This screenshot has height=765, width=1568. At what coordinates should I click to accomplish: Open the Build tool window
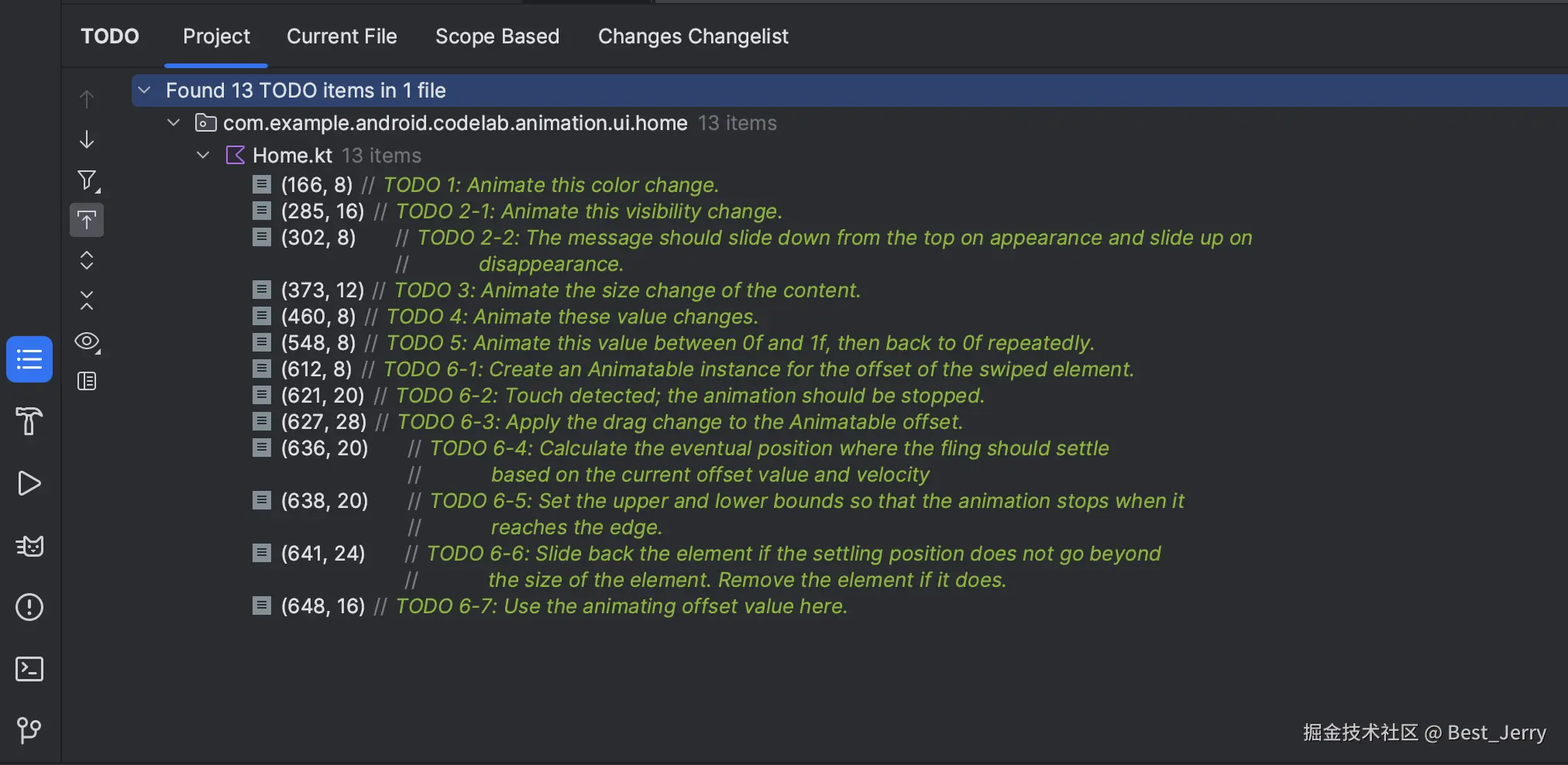click(x=29, y=421)
